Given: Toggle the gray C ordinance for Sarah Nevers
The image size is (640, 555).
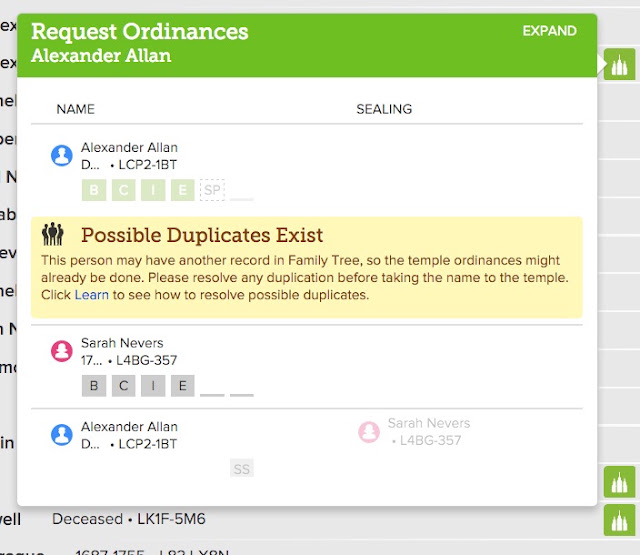Looking at the screenshot, I should click(124, 386).
